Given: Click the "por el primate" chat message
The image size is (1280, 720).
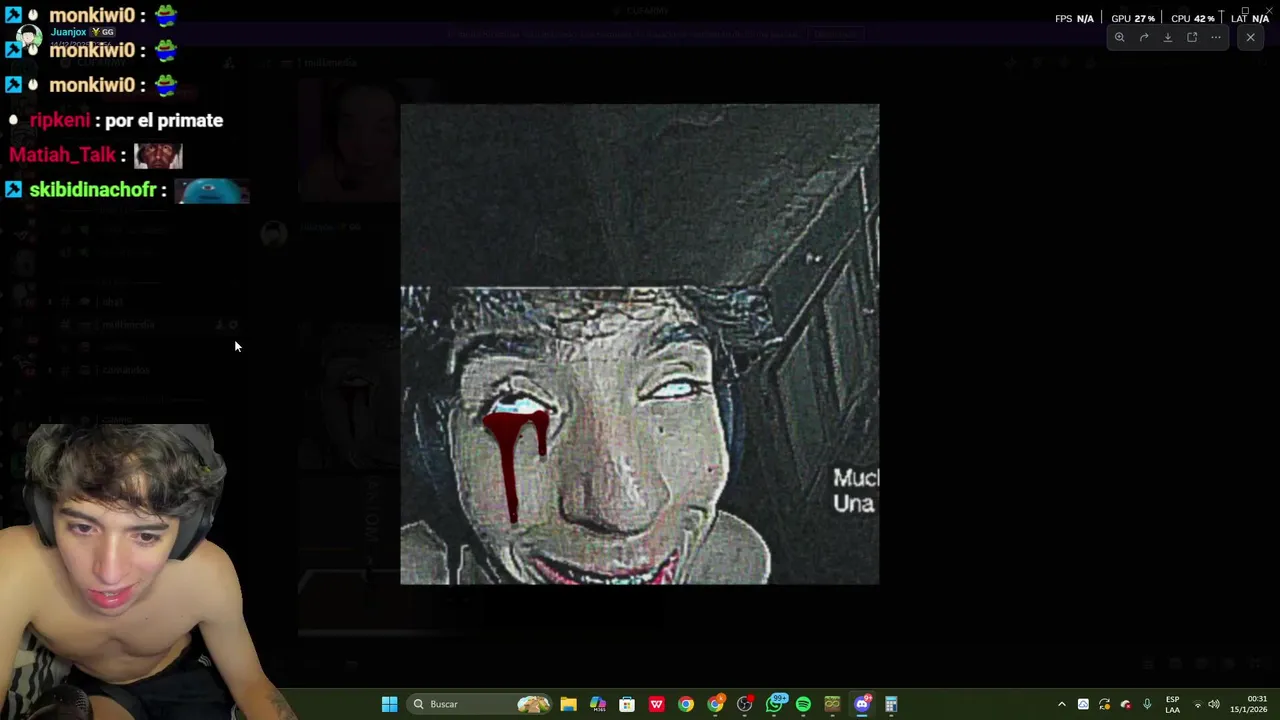Looking at the screenshot, I should click(x=164, y=120).
